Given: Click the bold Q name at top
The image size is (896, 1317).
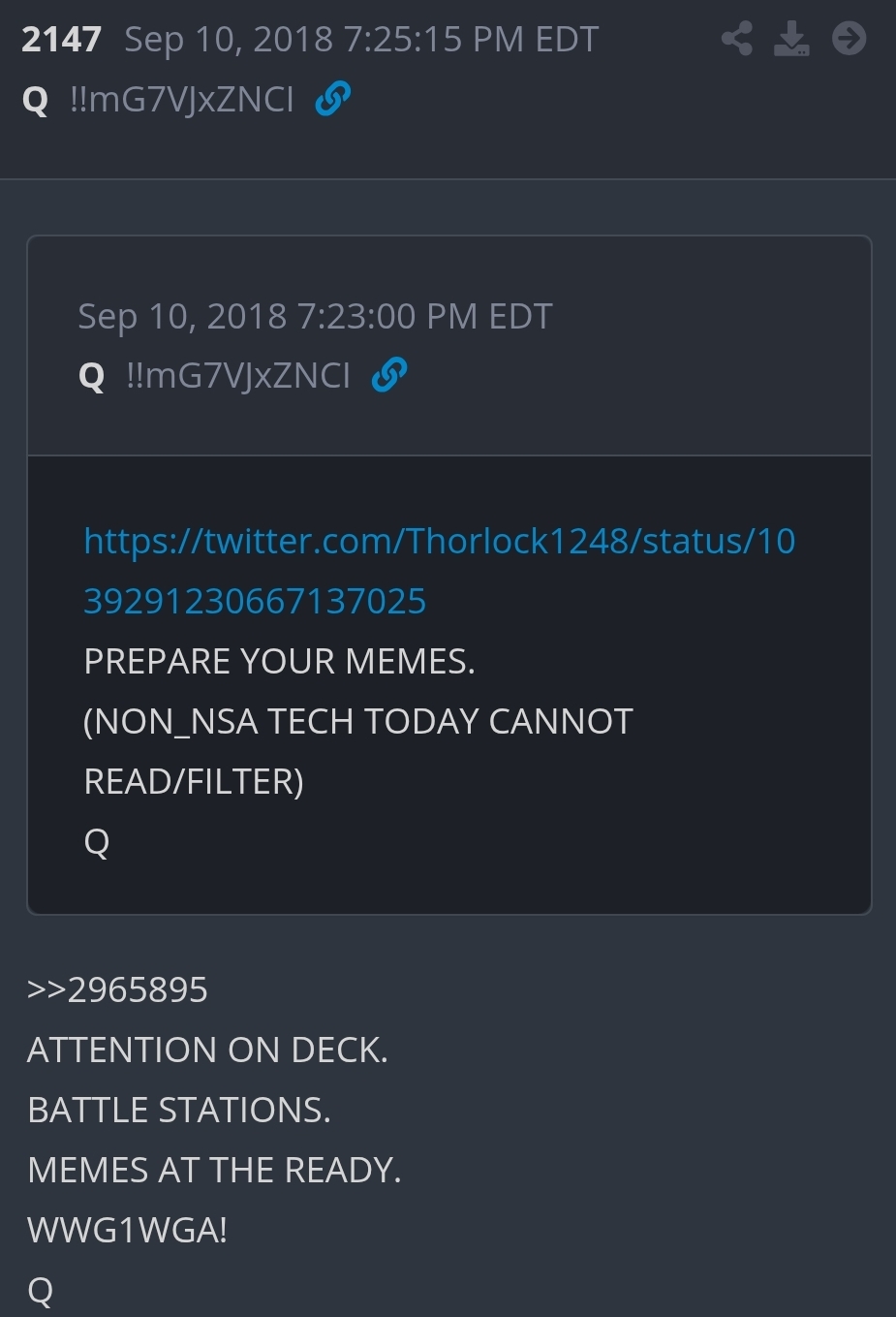Looking at the screenshot, I should tap(35, 100).
